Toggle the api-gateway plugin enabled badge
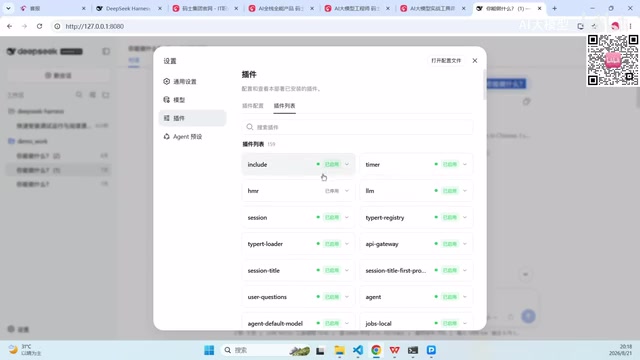 (x=450, y=244)
